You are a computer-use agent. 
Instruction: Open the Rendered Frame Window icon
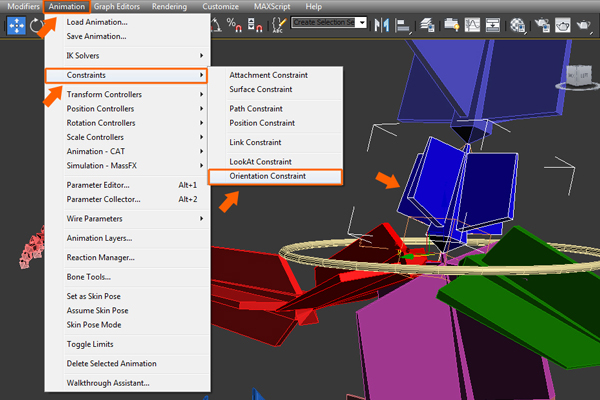coord(562,25)
